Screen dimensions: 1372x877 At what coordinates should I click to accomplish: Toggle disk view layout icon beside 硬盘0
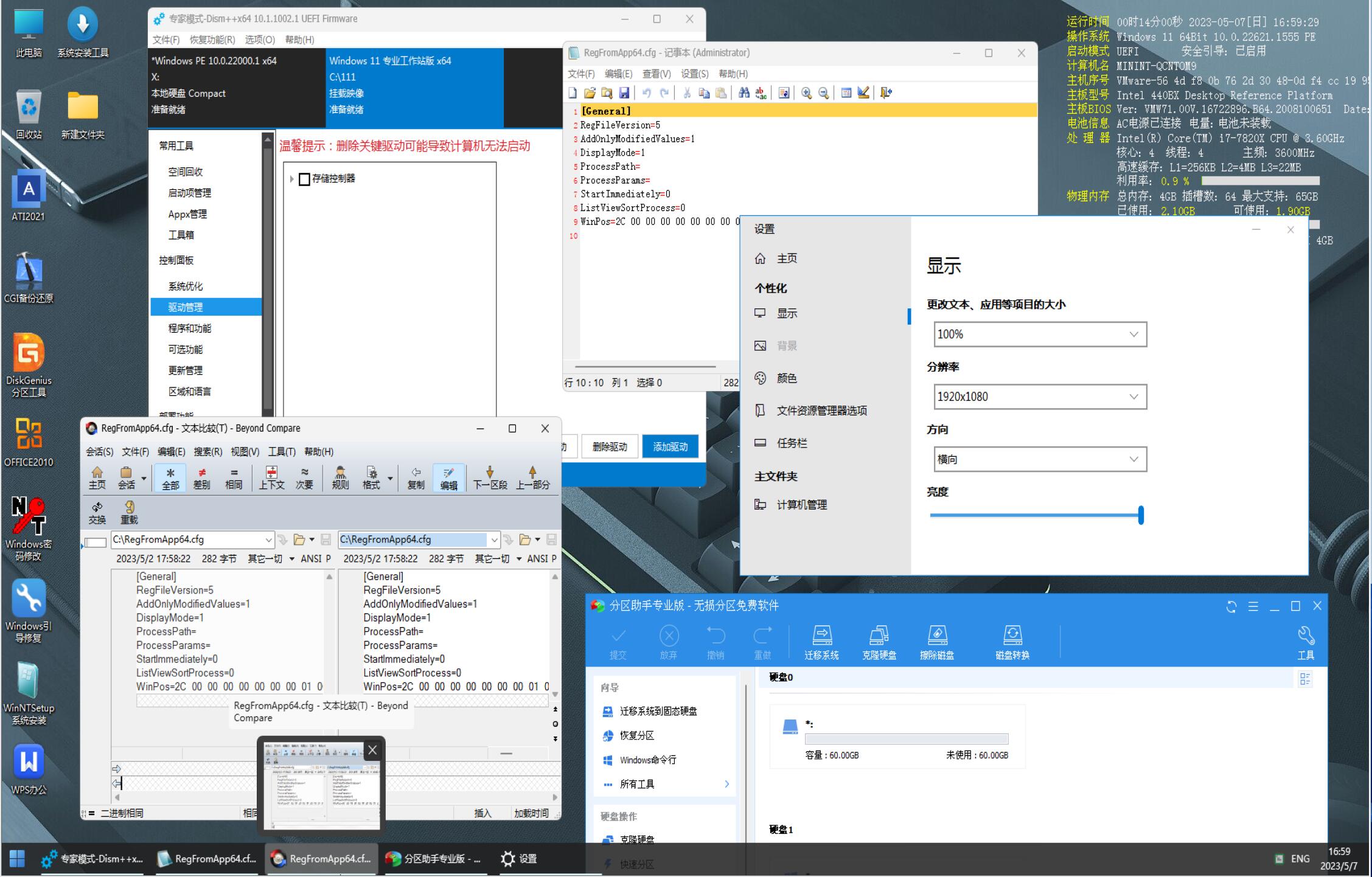[1305, 679]
